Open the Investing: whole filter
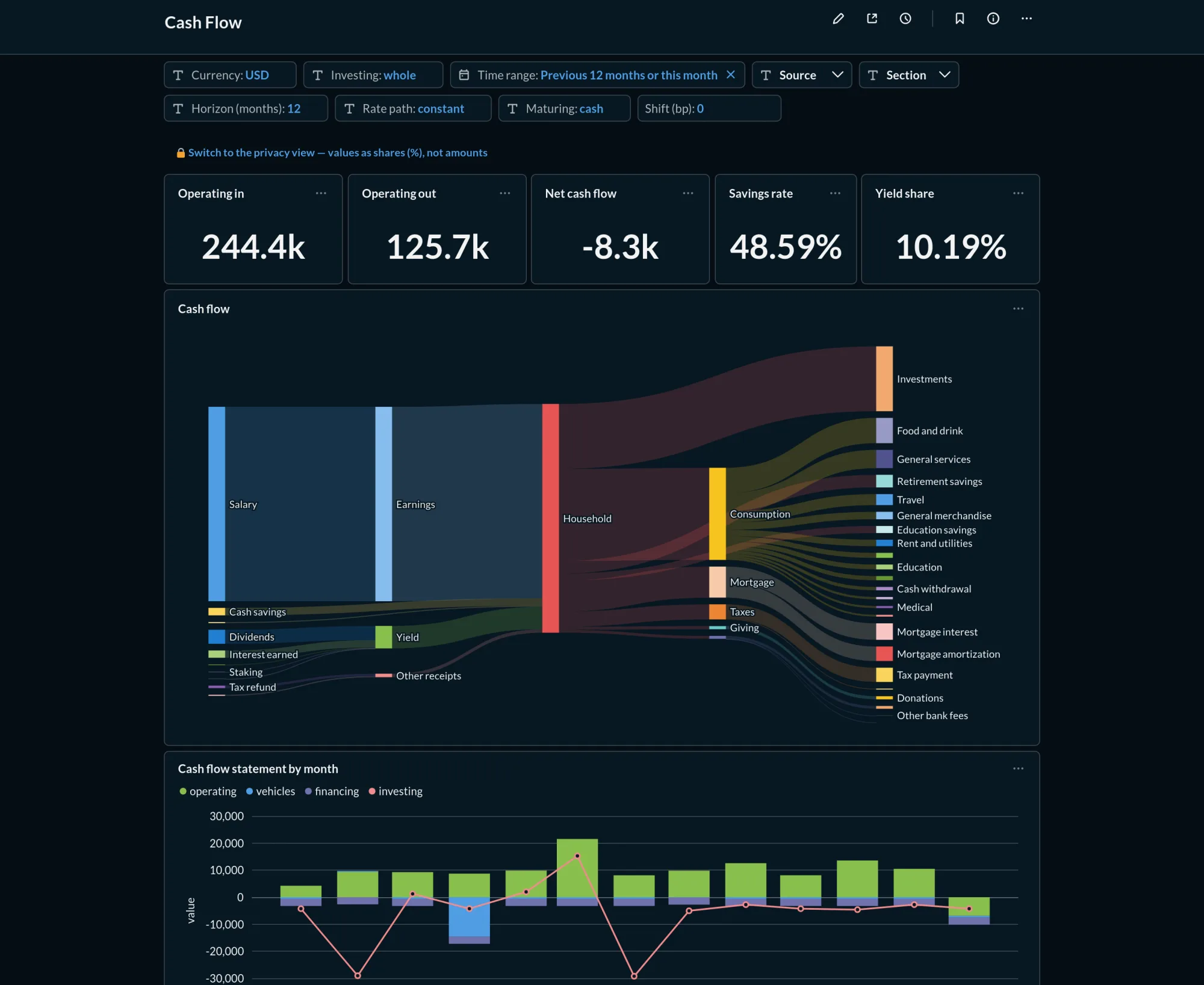This screenshot has height=985, width=1204. tap(373, 75)
